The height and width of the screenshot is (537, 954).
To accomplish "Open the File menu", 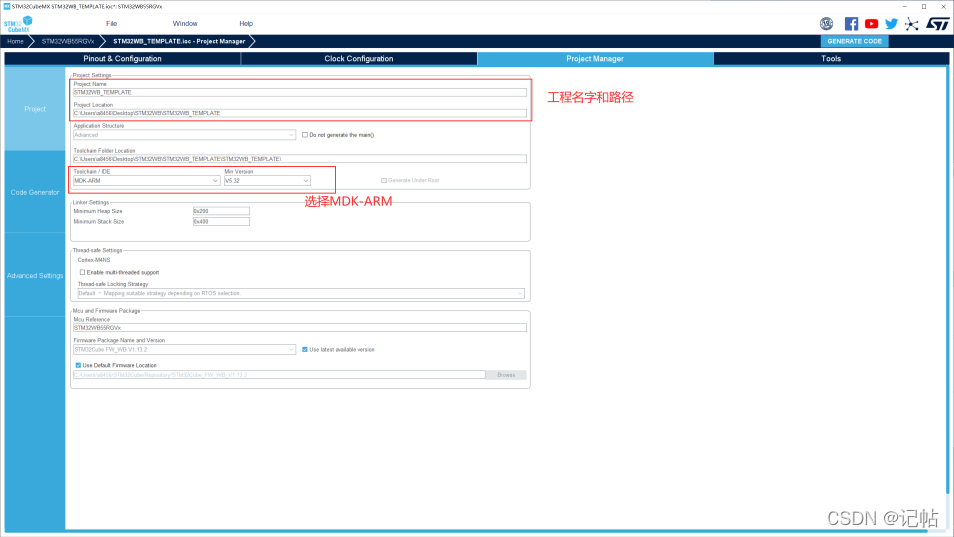I will (x=111, y=24).
